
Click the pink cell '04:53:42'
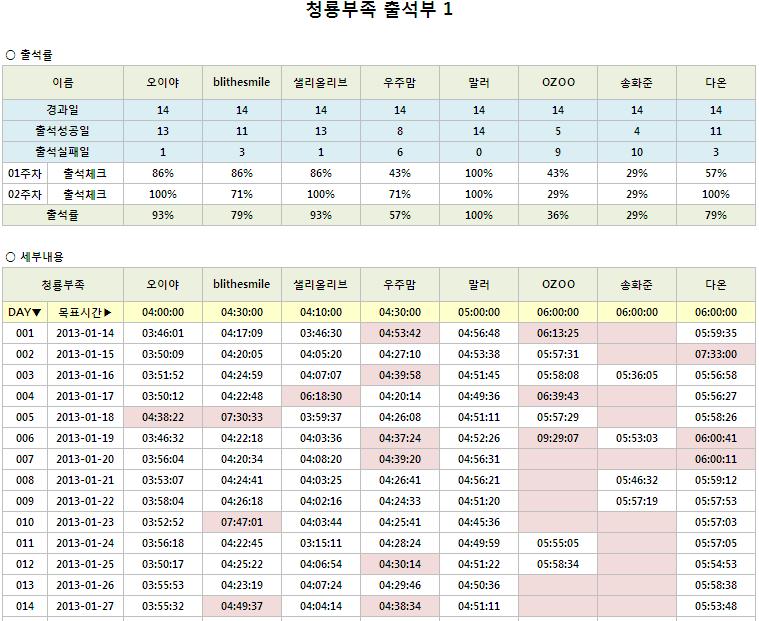click(400, 333)
